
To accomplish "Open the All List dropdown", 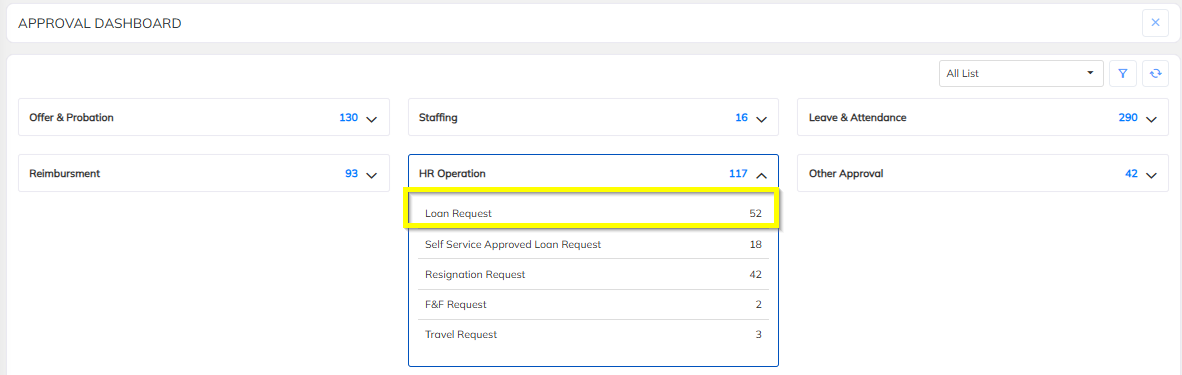I will point(1021,74).
